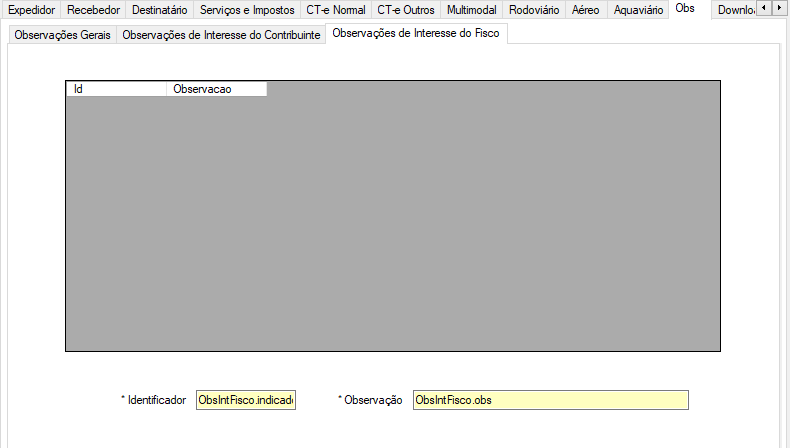Switch to the Multimodal tab
This screenshot has width=790, height=448.
(471, 10)
